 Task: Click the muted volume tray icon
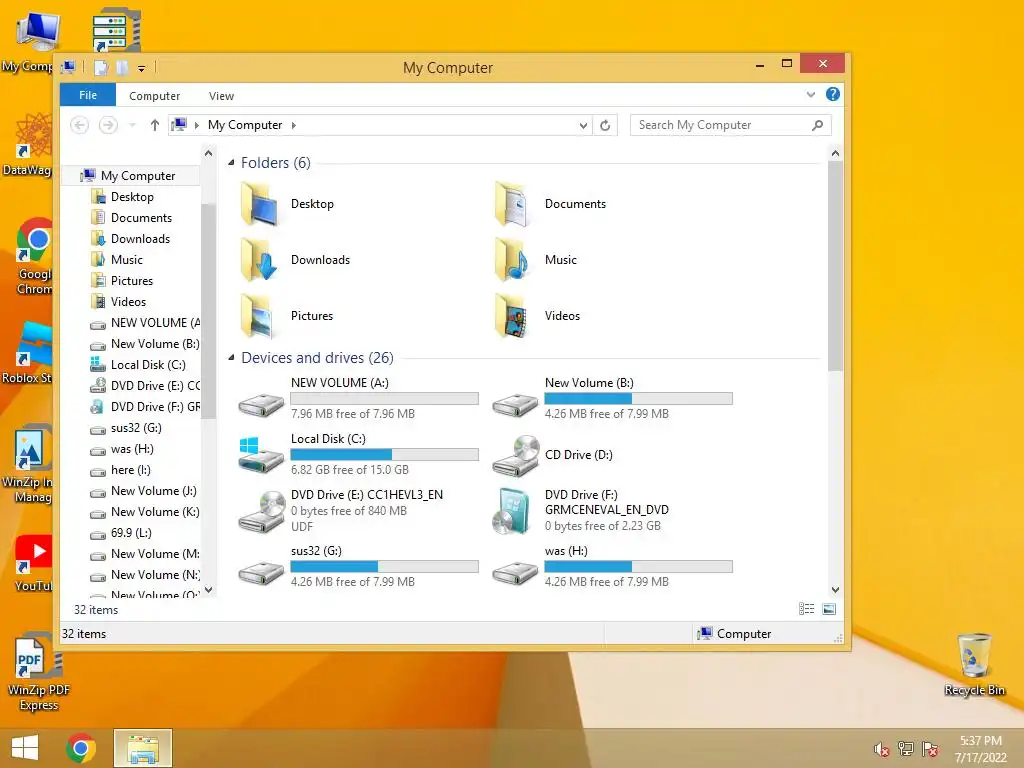(881, 749)
